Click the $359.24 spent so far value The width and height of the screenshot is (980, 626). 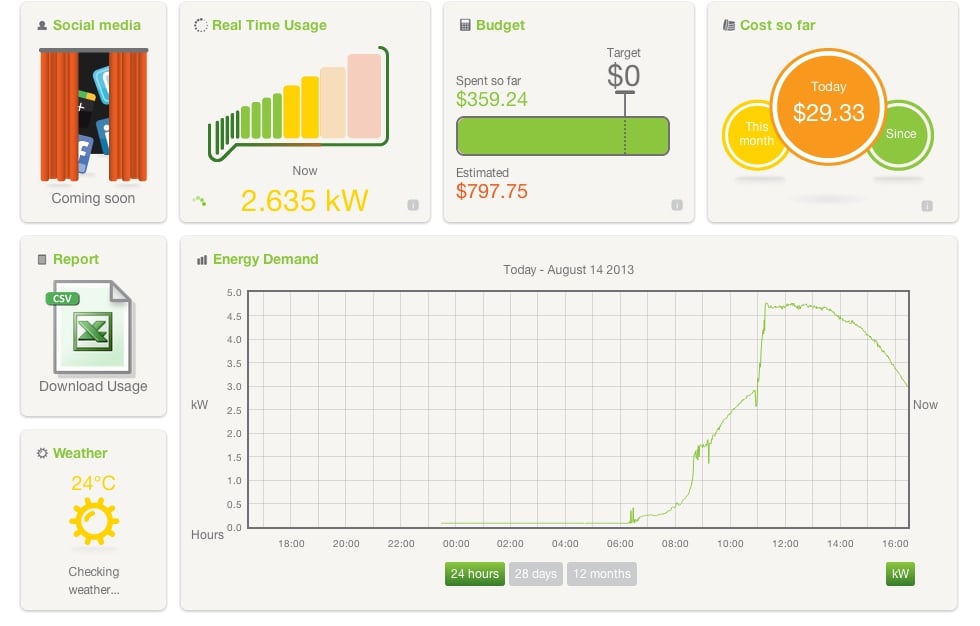point(492,99)
